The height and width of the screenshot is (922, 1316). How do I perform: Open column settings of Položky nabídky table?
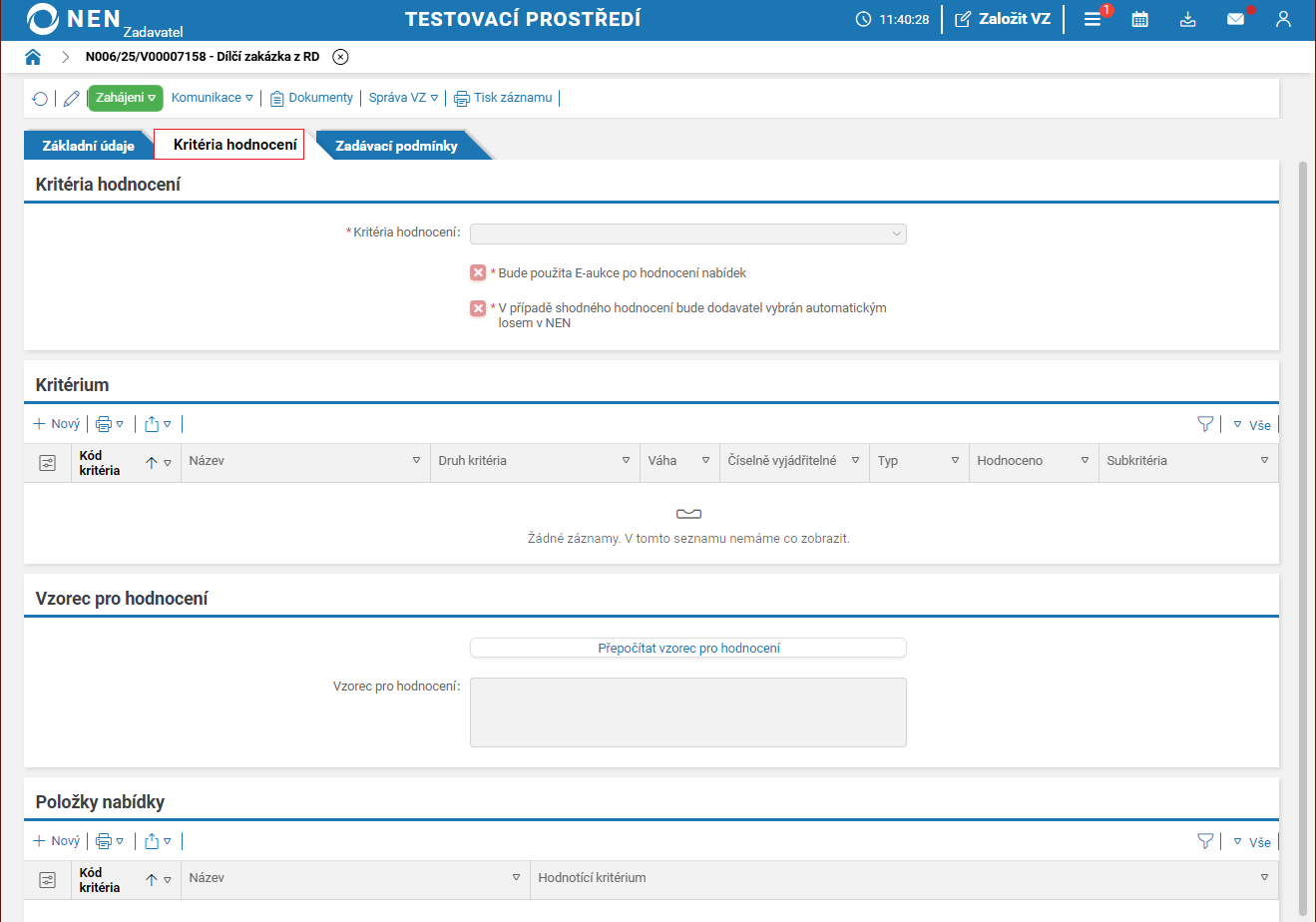(47, 880)
